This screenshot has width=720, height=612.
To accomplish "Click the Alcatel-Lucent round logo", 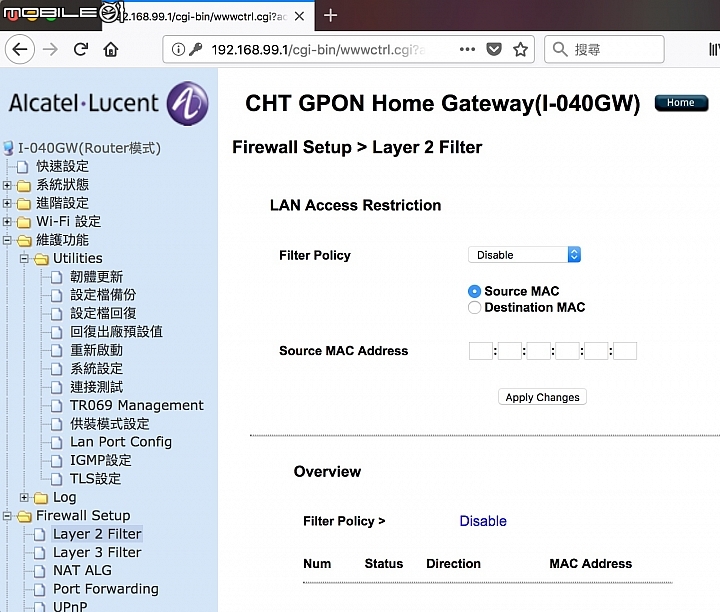I will tap(187, 103).
